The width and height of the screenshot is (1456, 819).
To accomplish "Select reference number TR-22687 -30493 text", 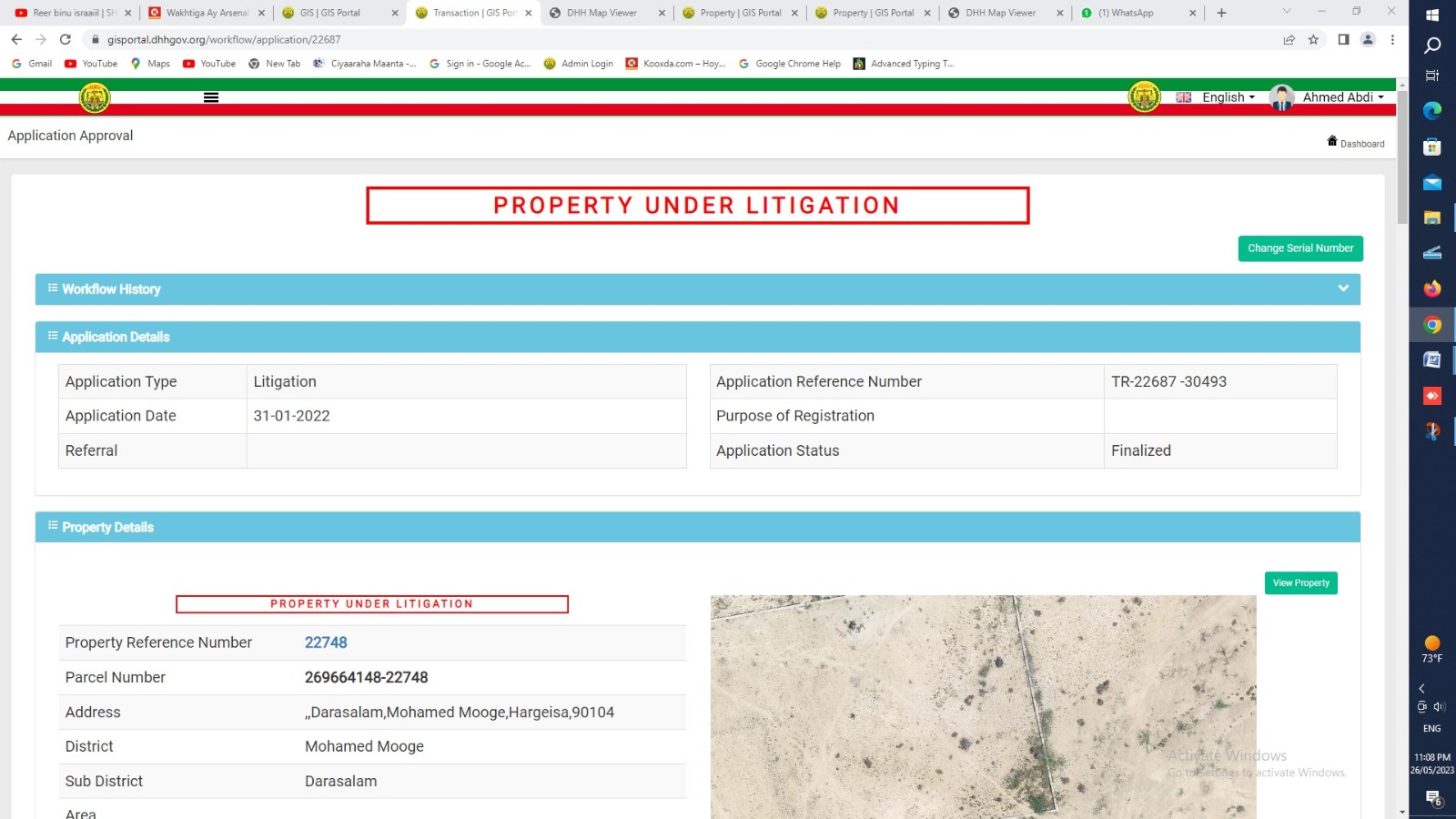I will point(1168,381).
